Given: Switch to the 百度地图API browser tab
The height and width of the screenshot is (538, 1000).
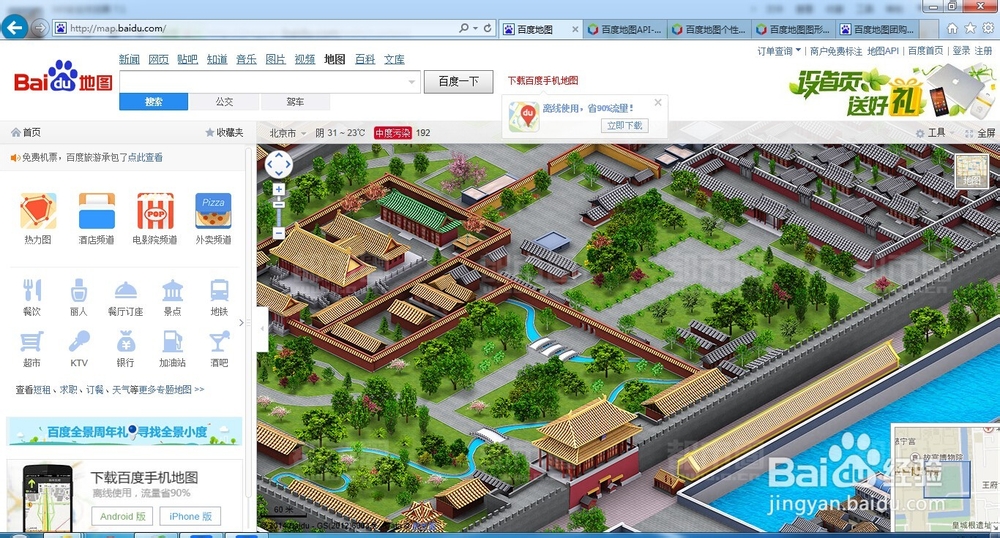Looking at the screenshot, I should (625, 29).
